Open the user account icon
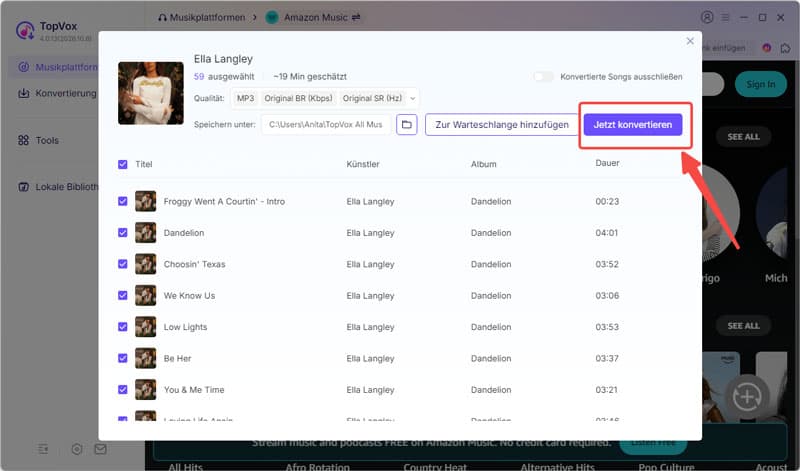800x471 pixels. (x=707, y=17)
